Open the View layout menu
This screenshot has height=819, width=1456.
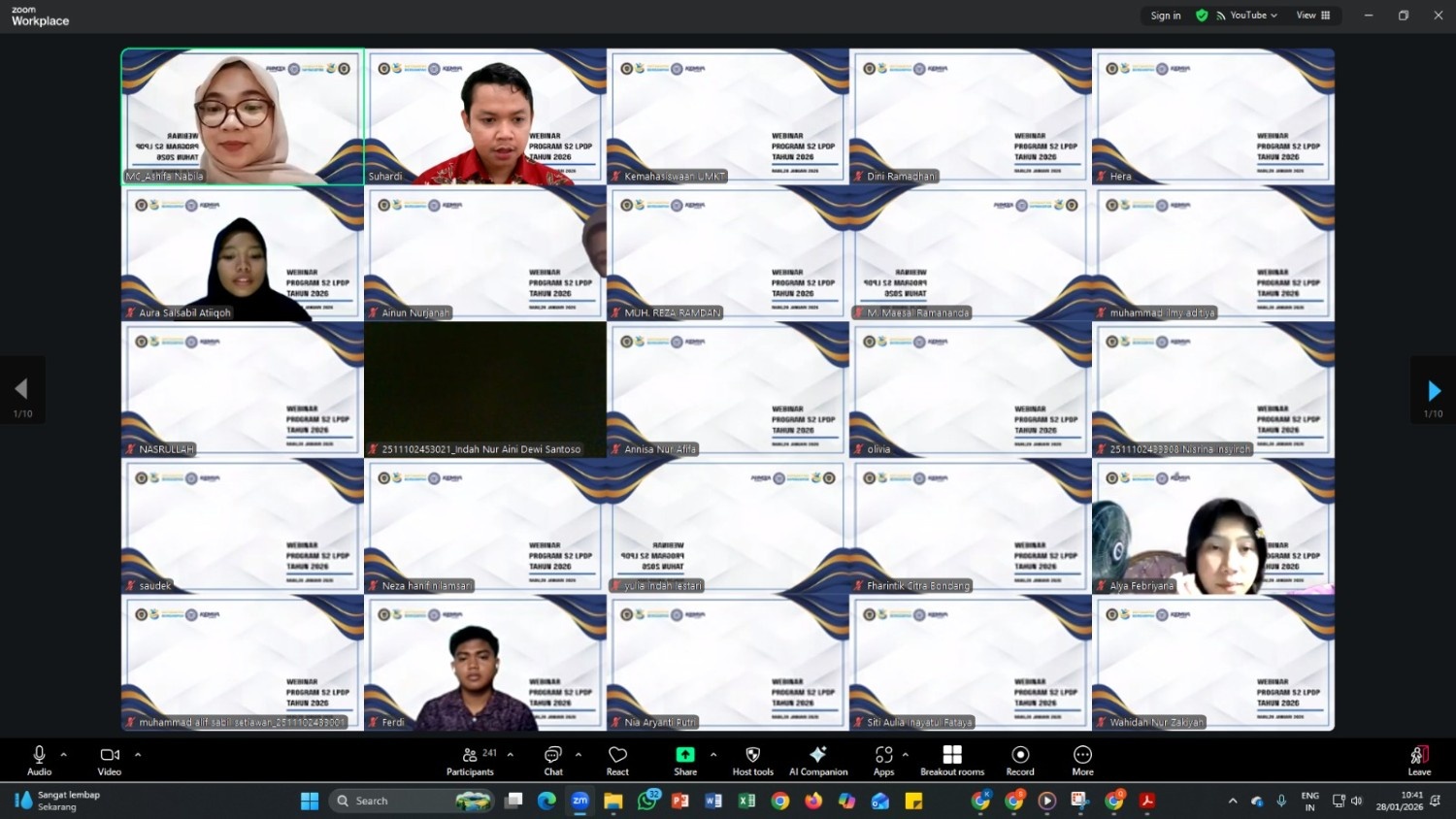(x=1313, y=16)
